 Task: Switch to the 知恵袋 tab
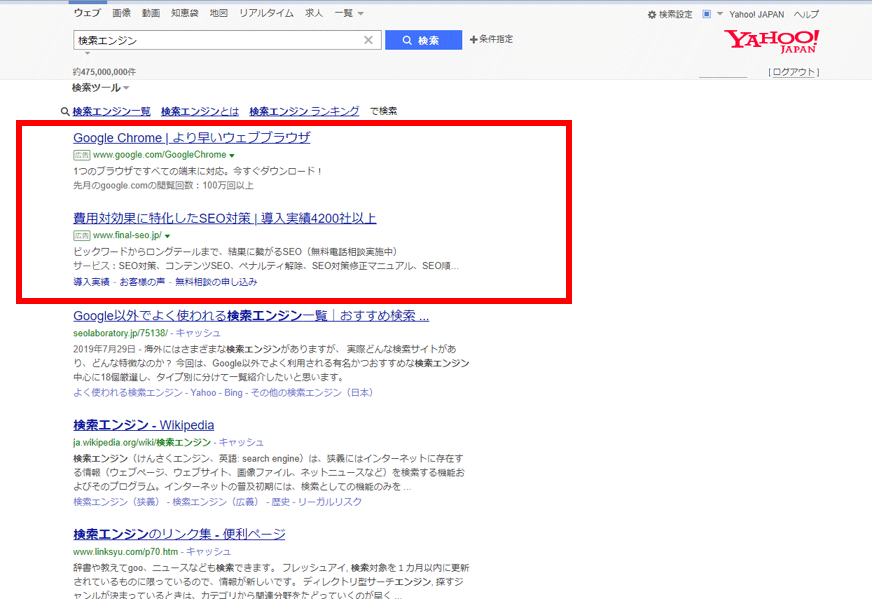click(x=185, y=13)
